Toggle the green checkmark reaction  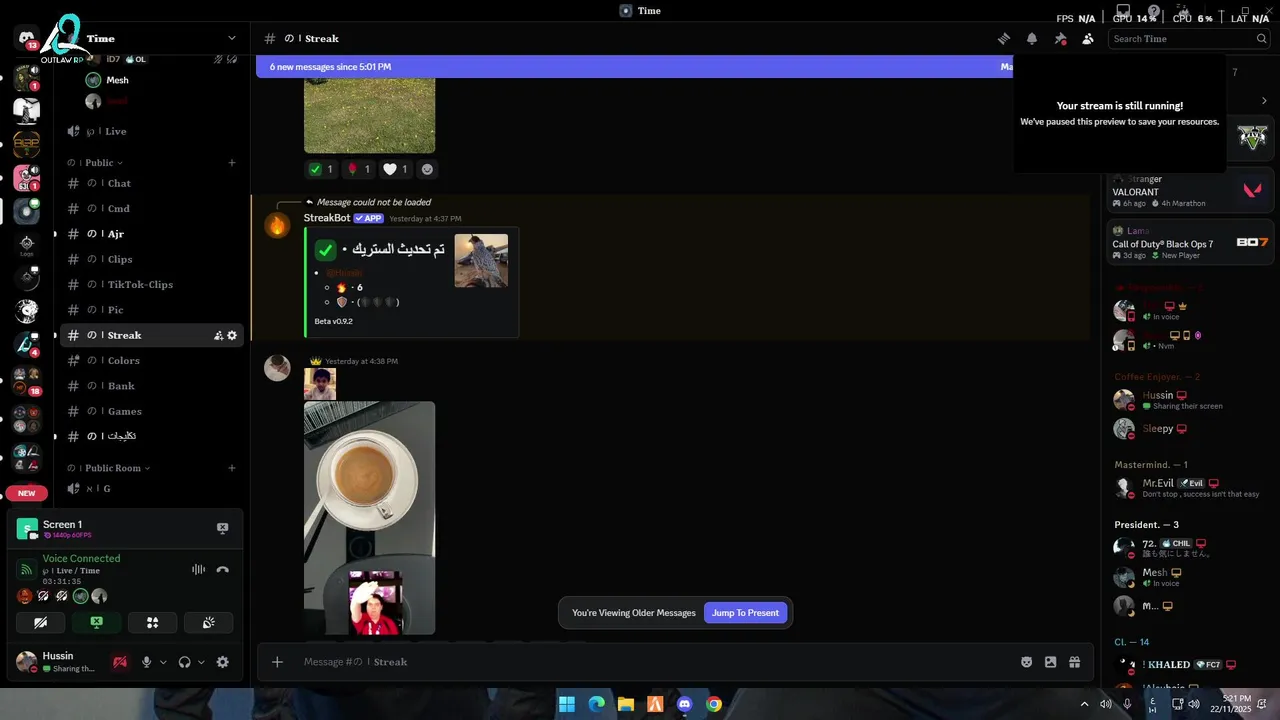[x=321, y=169]
